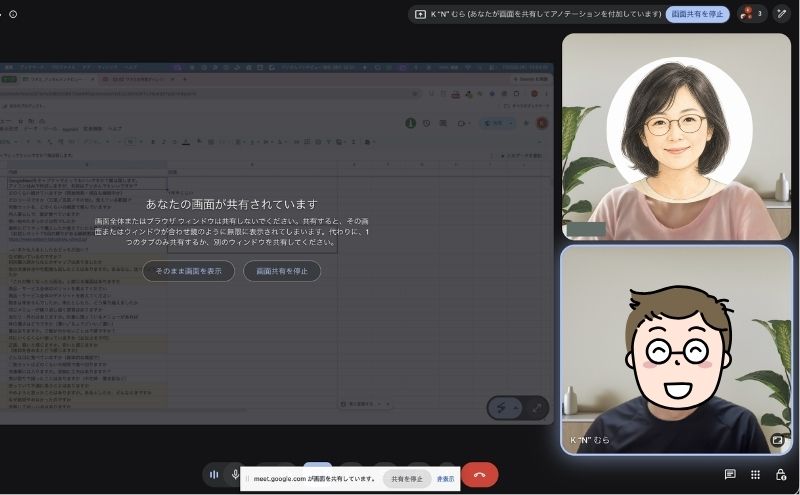800x495 pixels.
Task: Click the 非表示 link to hide the sharing bar
Action: click(445, 479)
